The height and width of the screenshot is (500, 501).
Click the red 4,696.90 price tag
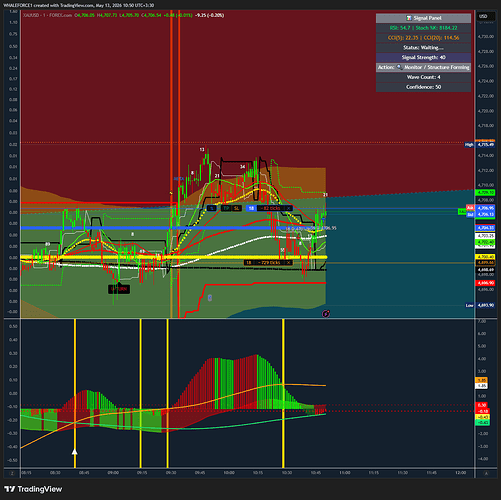pos(485,283)
